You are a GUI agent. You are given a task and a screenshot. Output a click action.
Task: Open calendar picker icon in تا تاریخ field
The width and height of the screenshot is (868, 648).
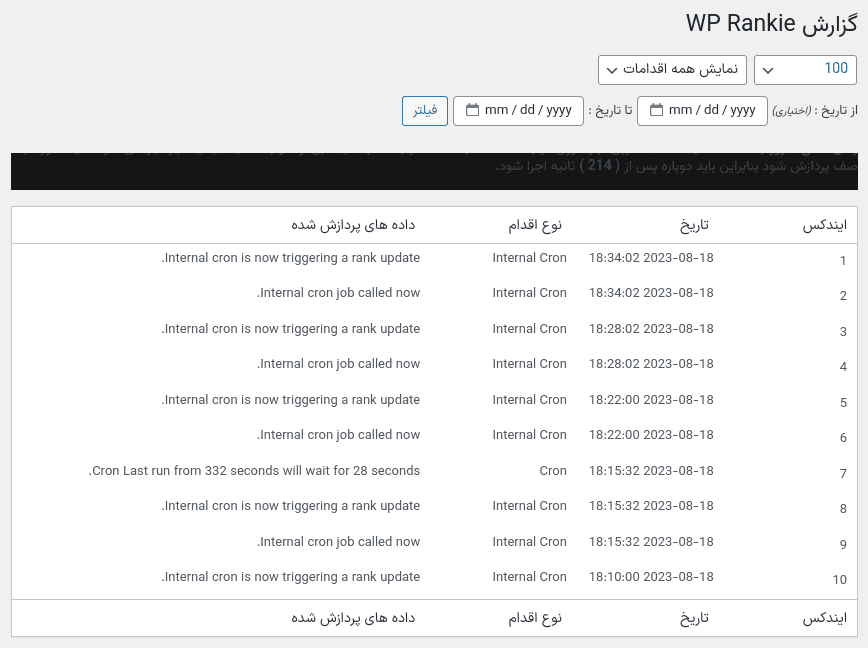point(472,110)
